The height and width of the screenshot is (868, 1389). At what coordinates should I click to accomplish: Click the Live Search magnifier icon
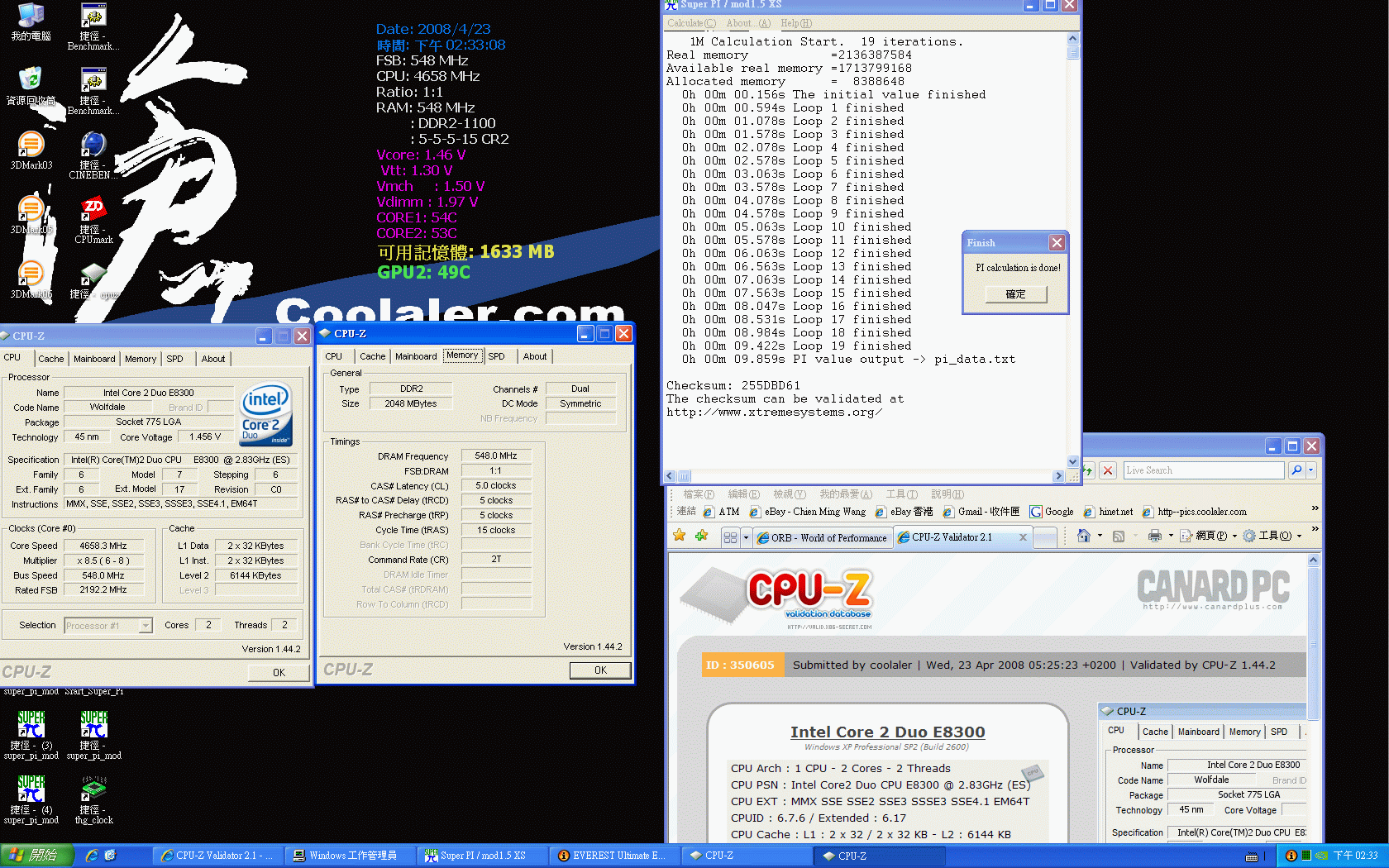[1296, 470]
